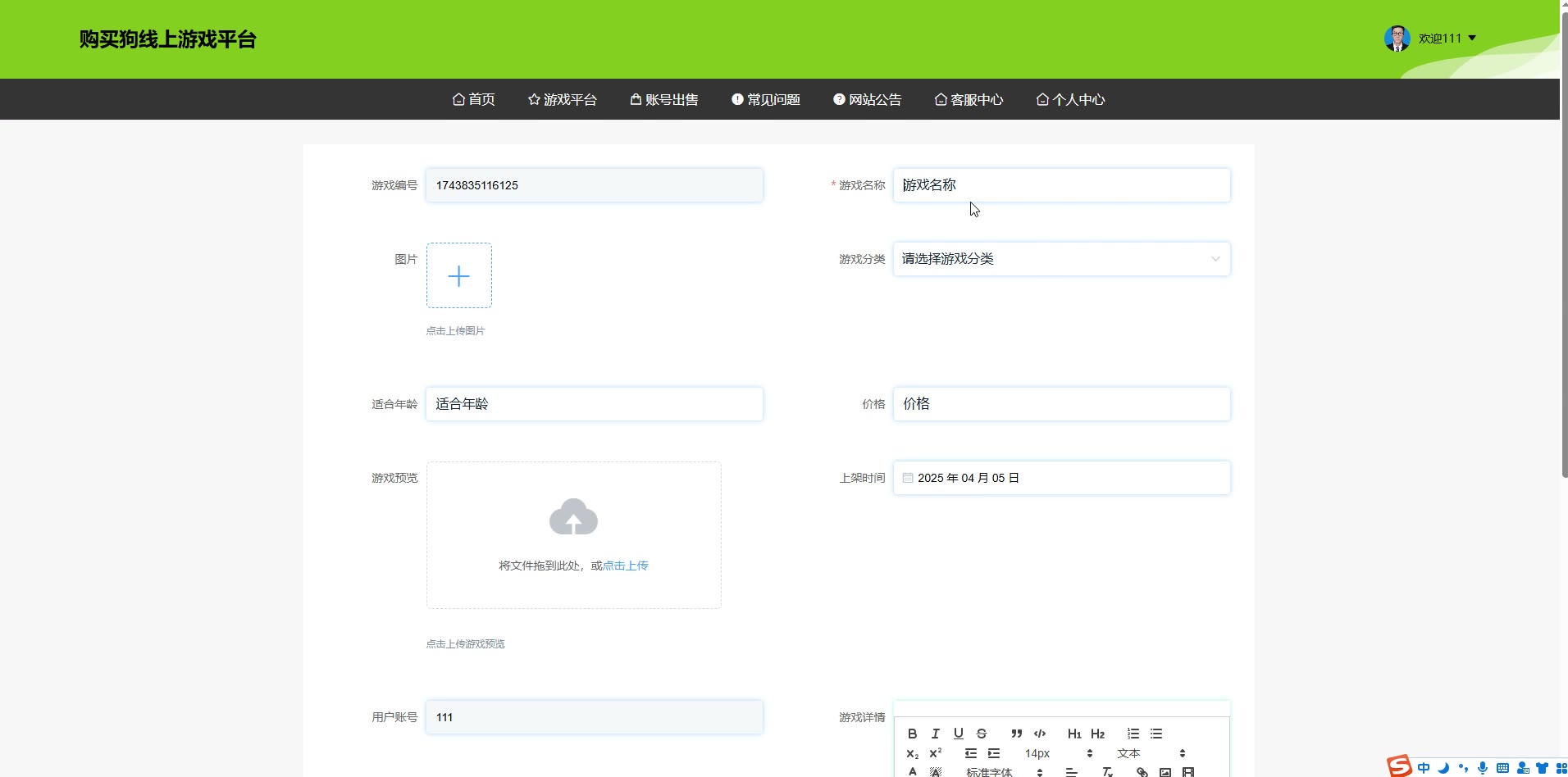This screenshot has height=777, width=1568.
Task: Toggle italic formatting in the editor
Action: coord(935,734)
